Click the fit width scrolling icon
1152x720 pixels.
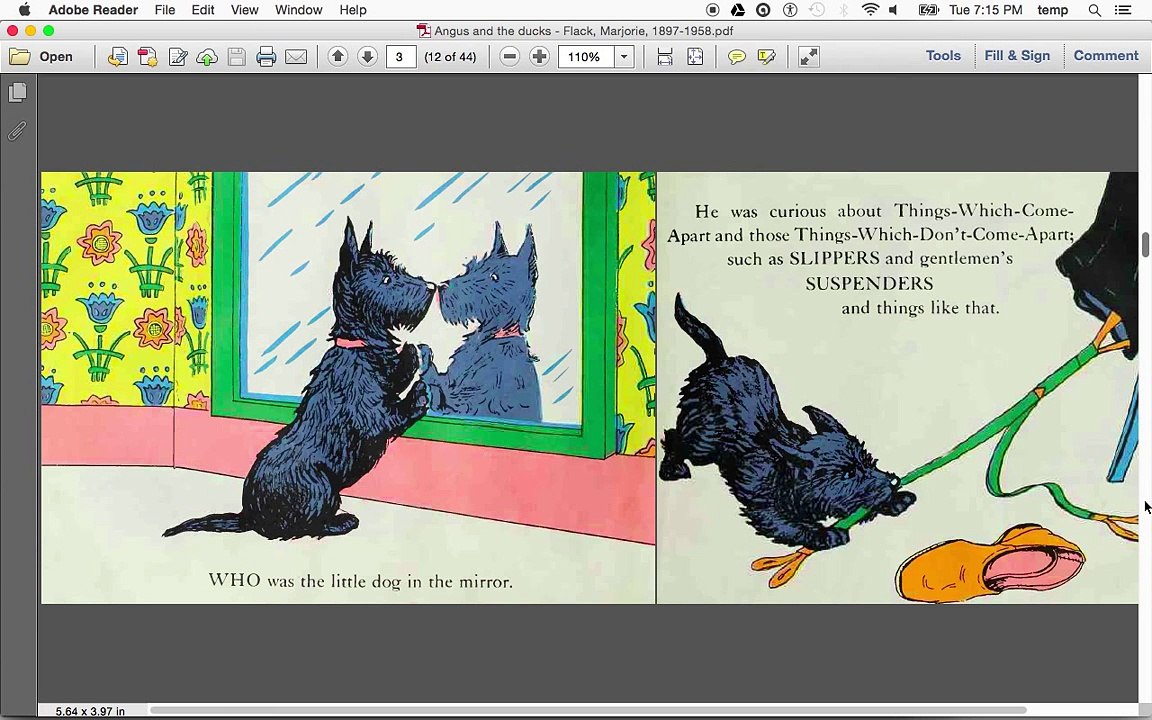665,57
